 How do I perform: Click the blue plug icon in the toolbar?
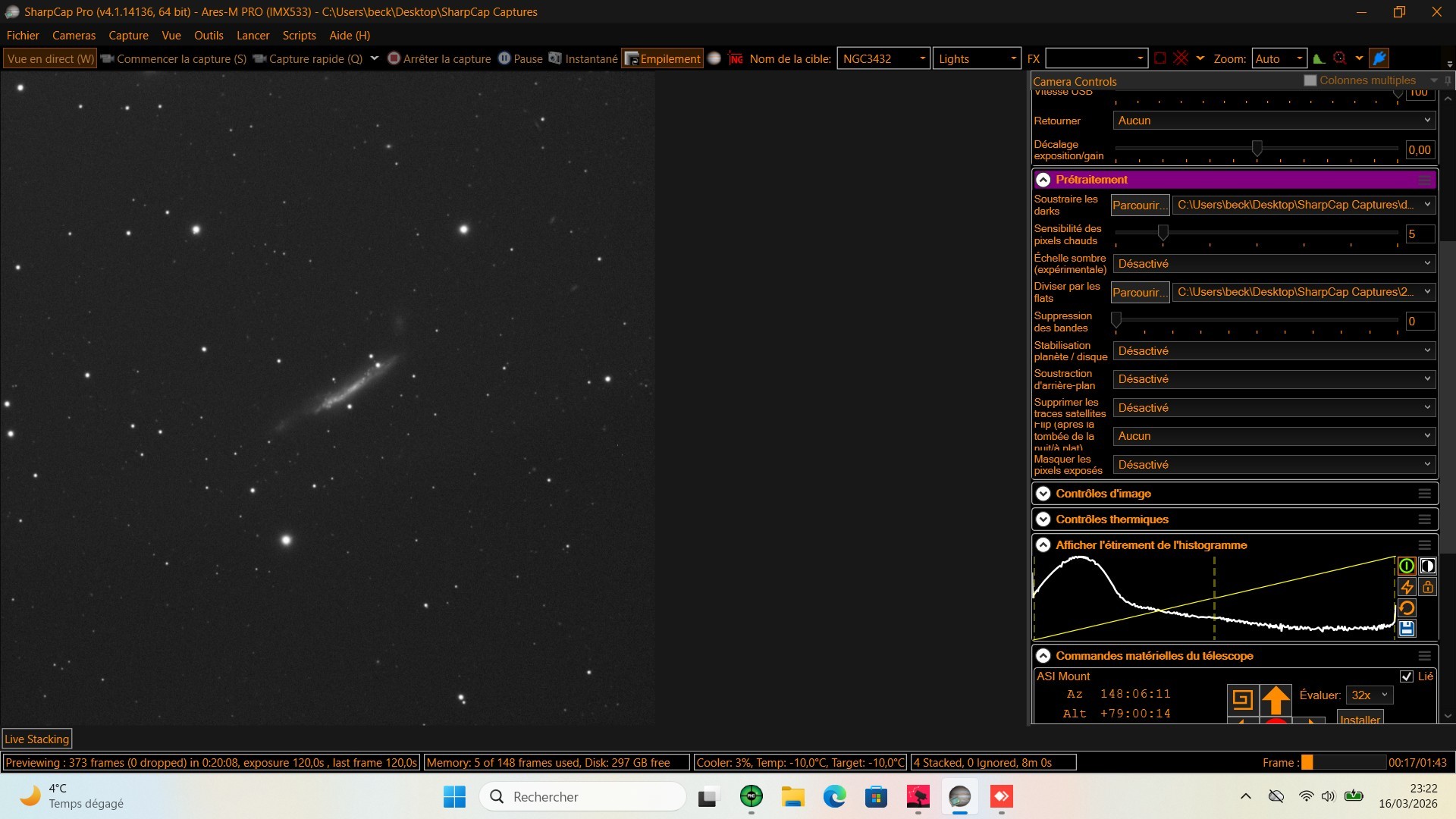(1379, 58)
